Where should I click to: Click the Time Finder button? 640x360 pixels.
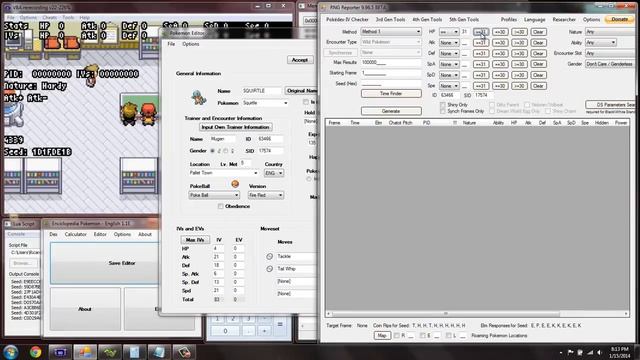pyautogui.click(x=391, y=93)
